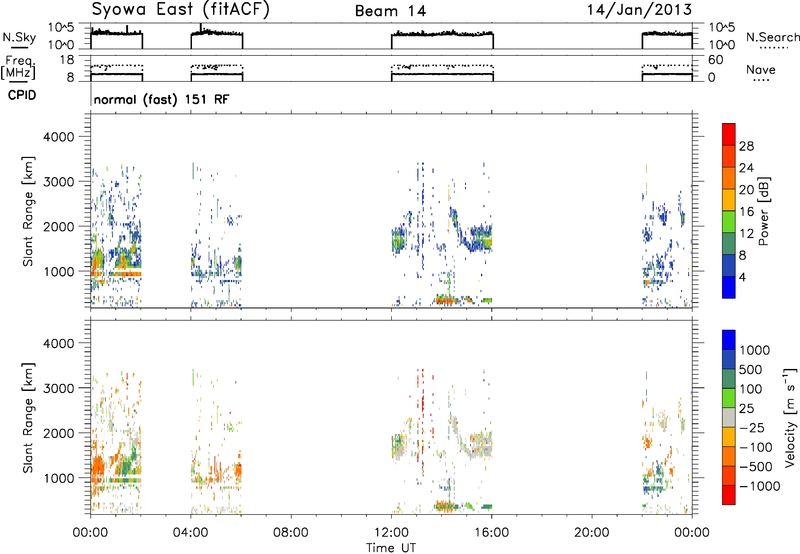Click the date '14/Jan/2013'
Screen dimensions: 800x554
(639, 9)
